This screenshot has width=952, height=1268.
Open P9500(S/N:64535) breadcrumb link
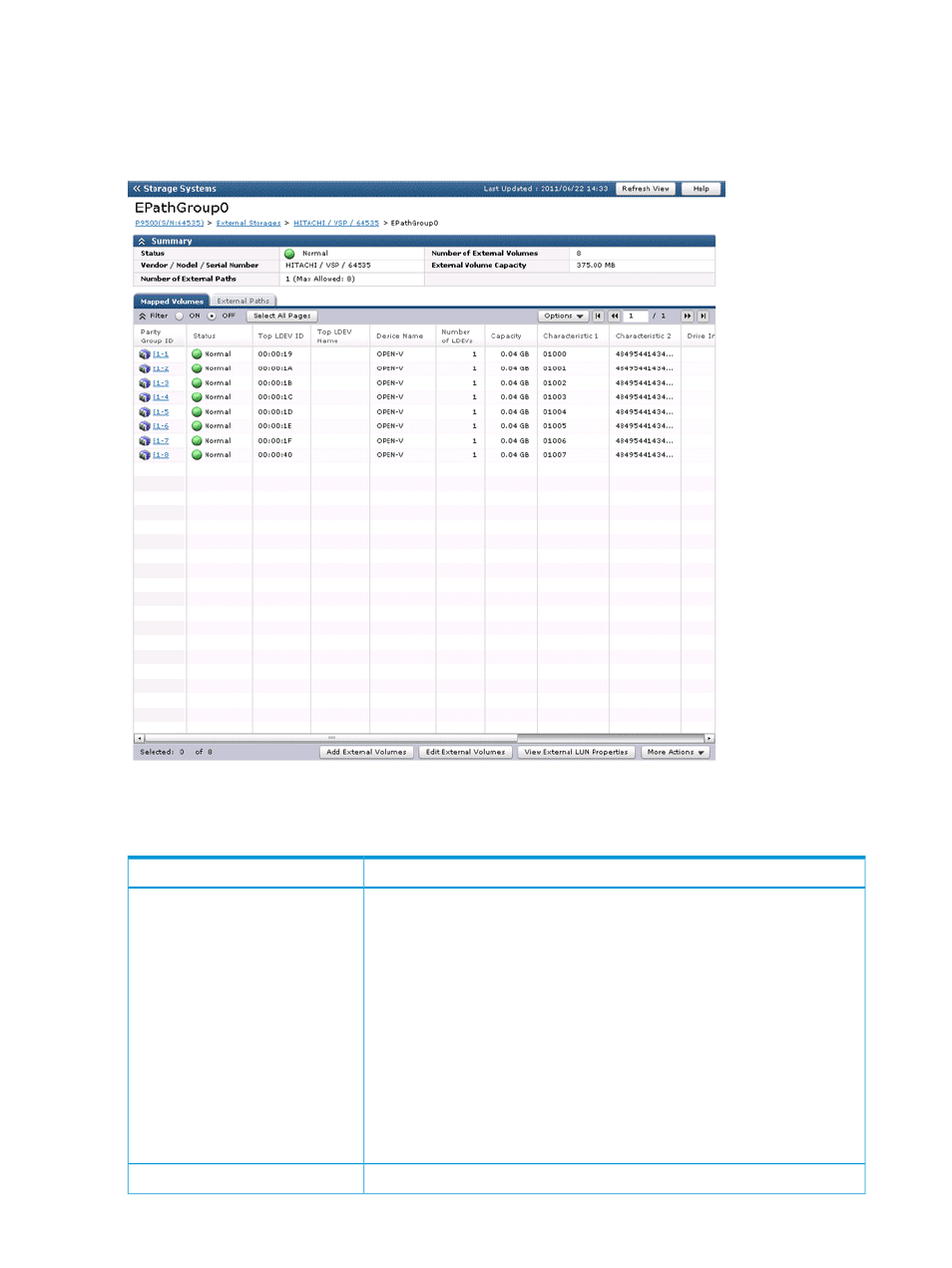170,224
